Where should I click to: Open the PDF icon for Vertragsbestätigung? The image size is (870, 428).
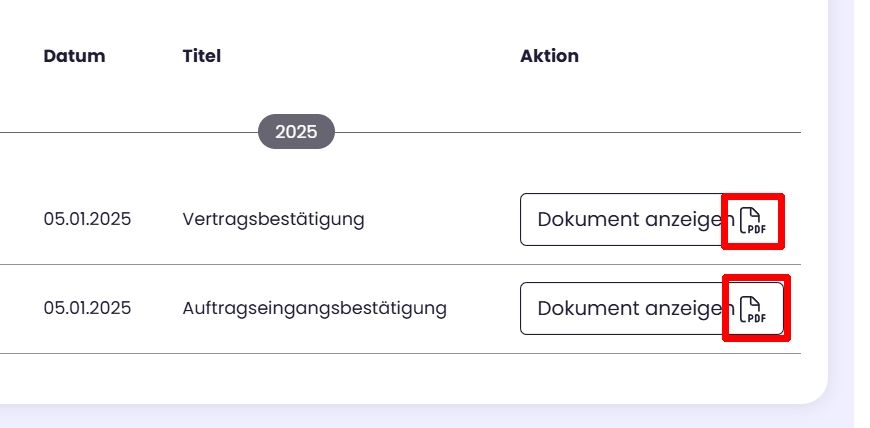752,220
